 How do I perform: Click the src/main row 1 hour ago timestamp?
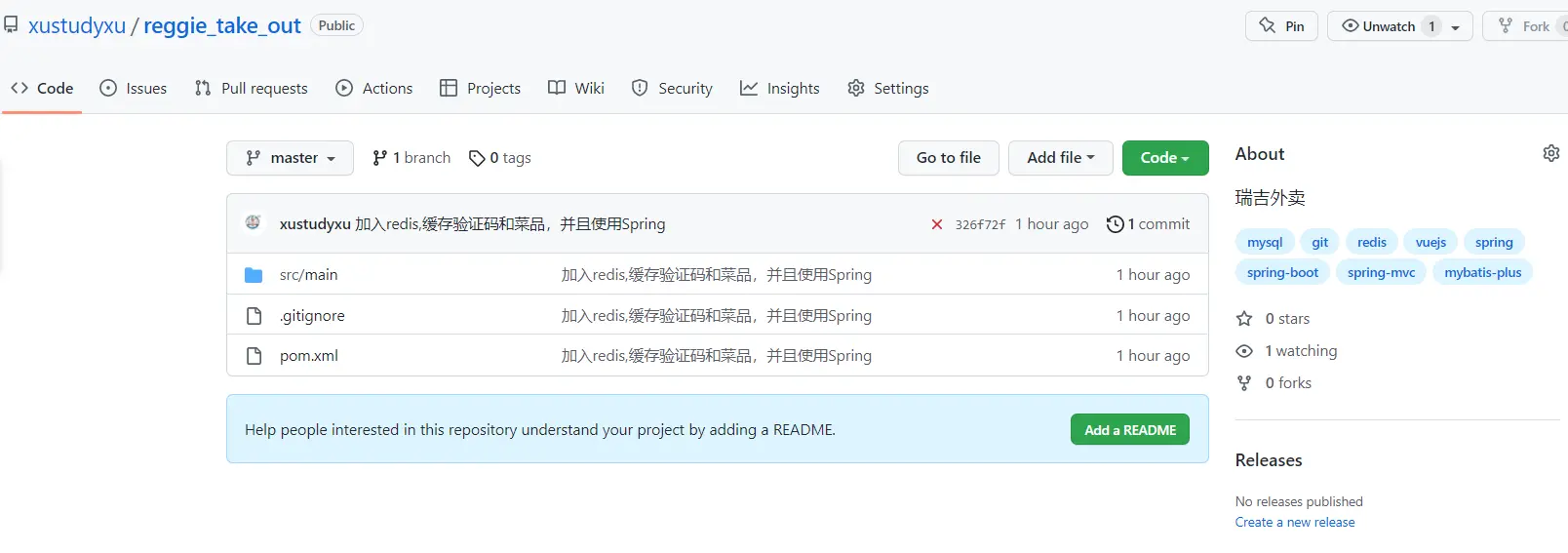[x=1153, y=275]
